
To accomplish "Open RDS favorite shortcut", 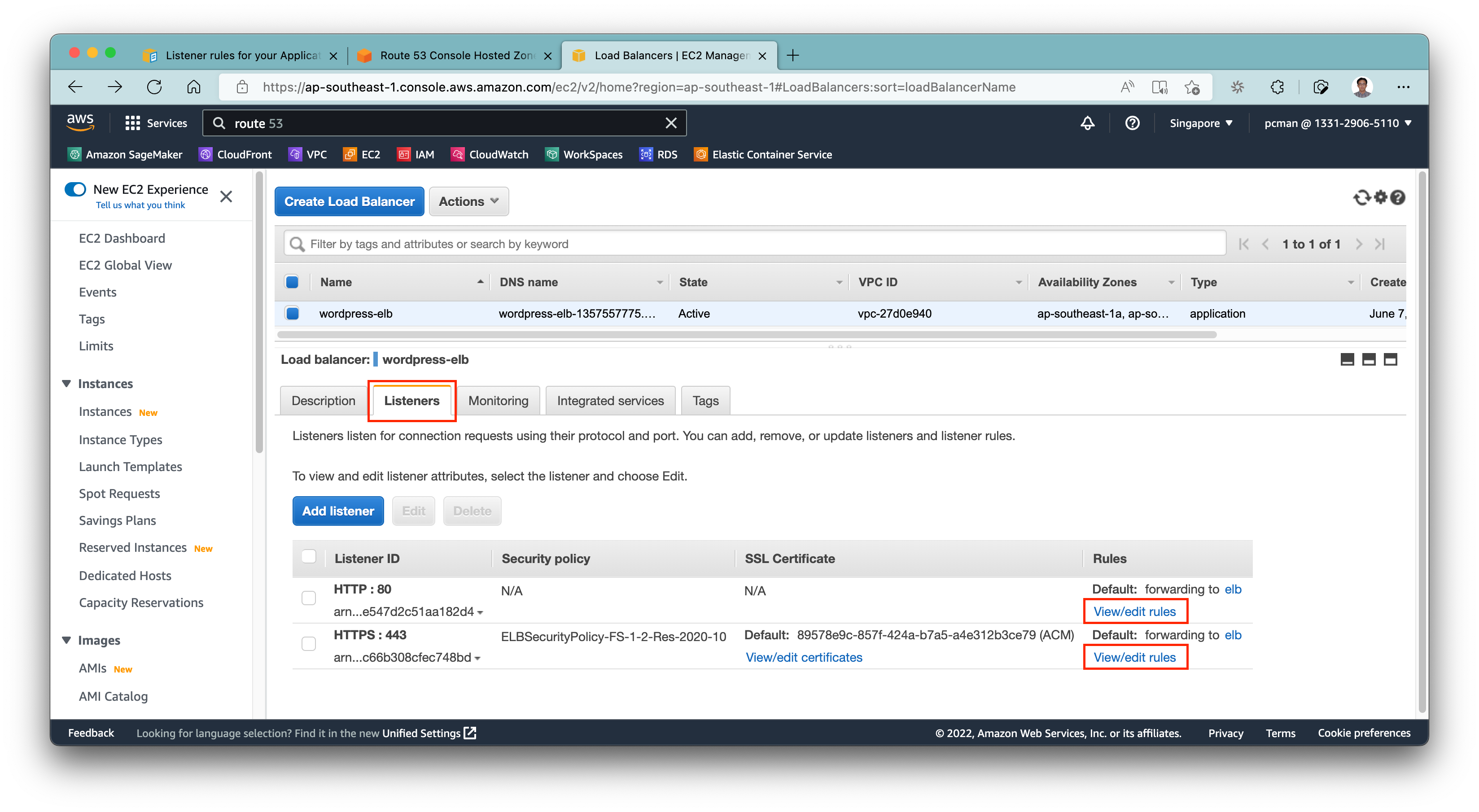I will (x=658, y=154).
